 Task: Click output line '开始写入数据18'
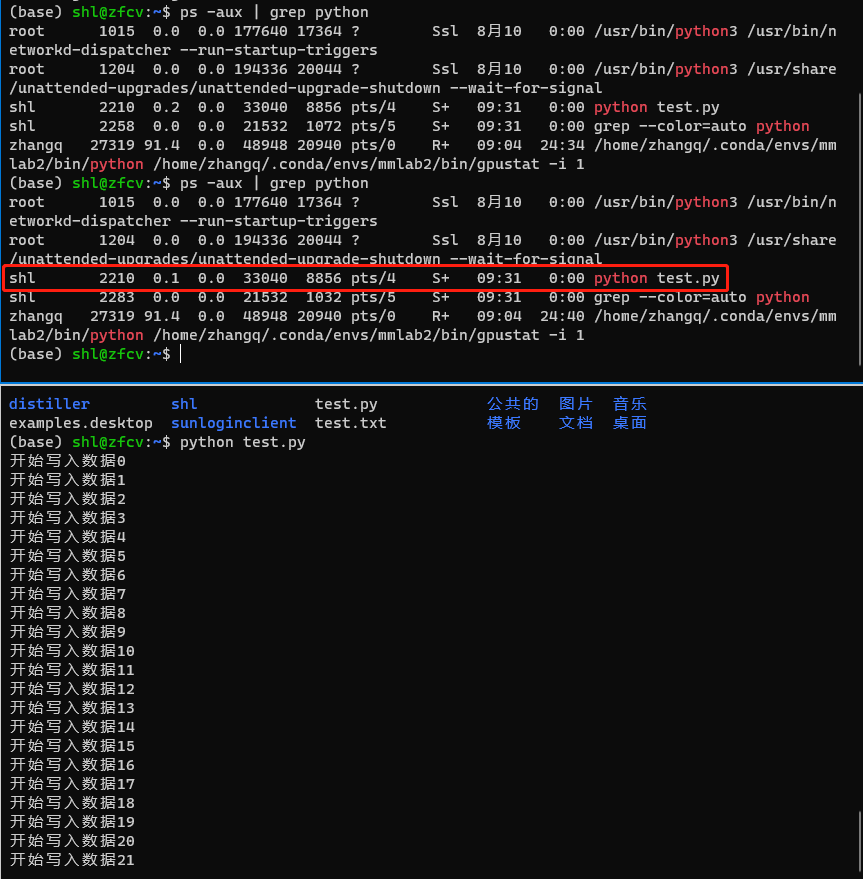[x=72, y=803]
